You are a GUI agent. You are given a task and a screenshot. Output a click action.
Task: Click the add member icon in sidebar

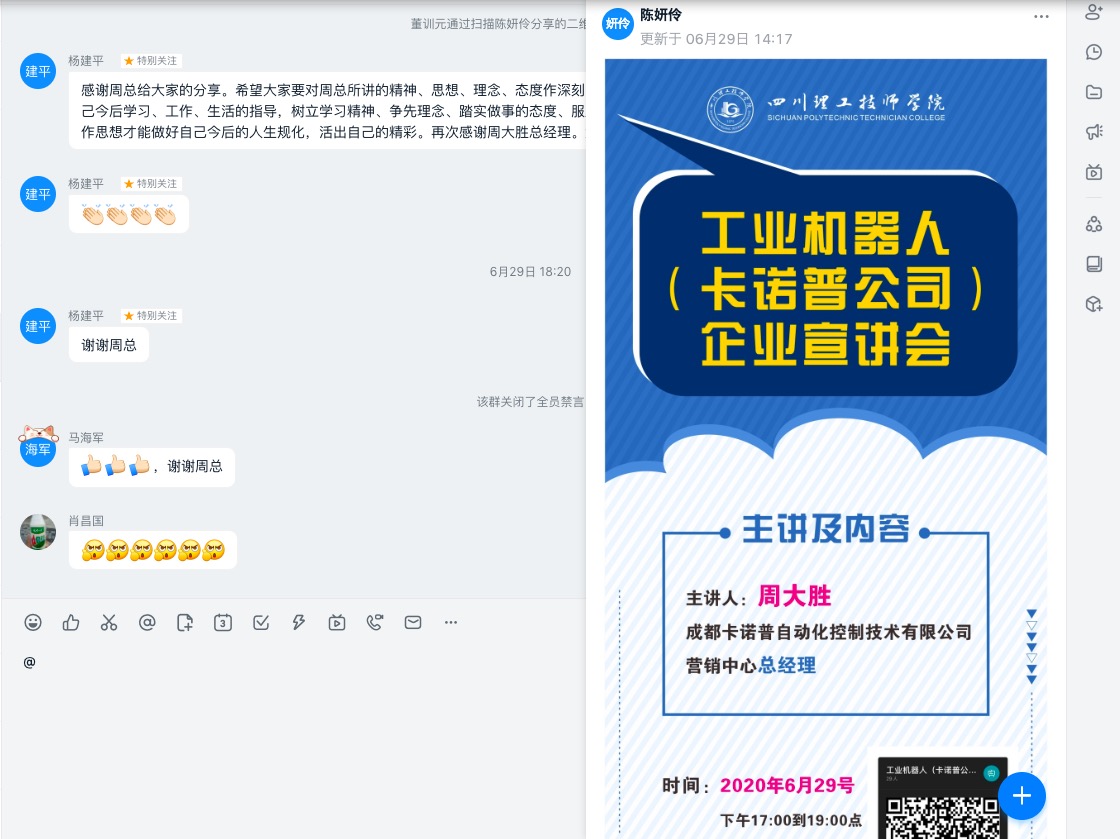click(1094, 11)
